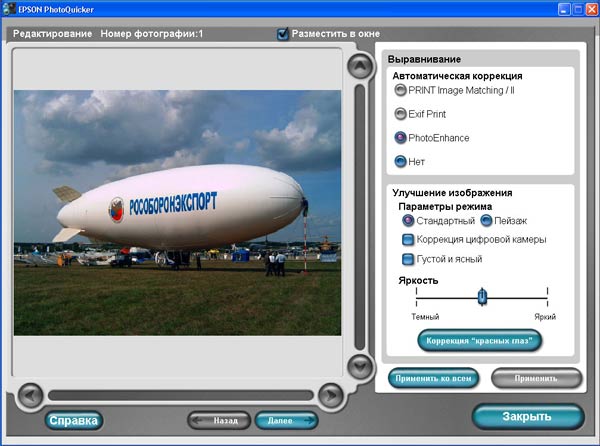Choose the 'Пейзаж' mode option
Image resolution: width=600 pixels, height=446 pixels.
click(x=486, y=220)
